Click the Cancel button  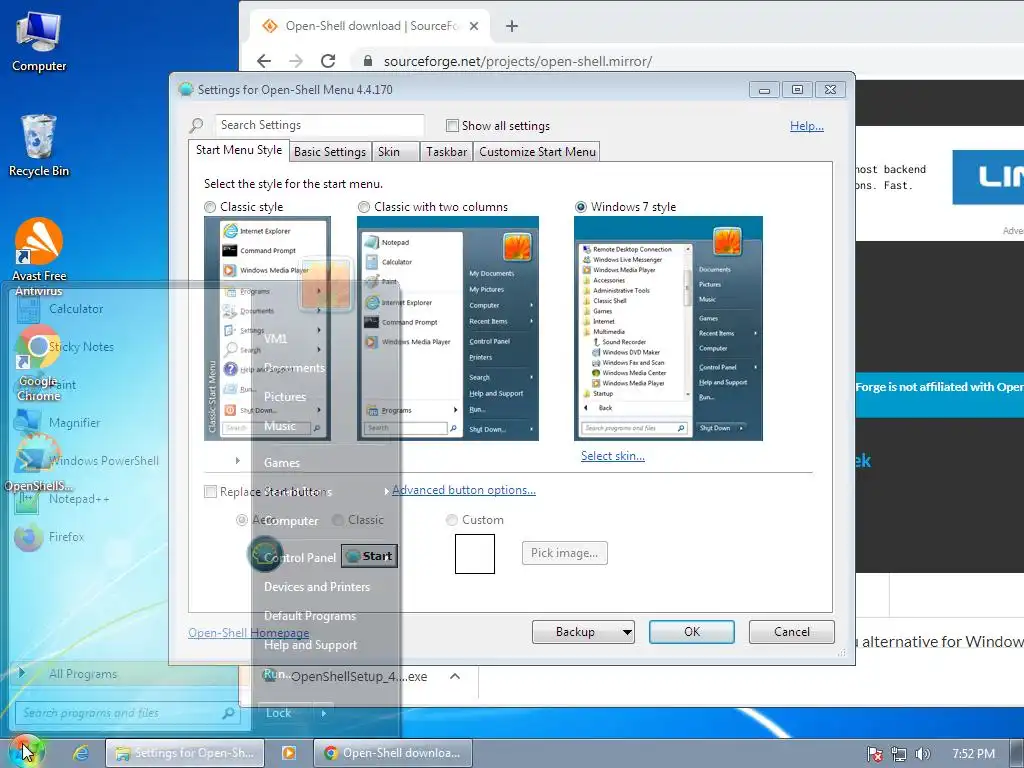click(x=792, y=632)
